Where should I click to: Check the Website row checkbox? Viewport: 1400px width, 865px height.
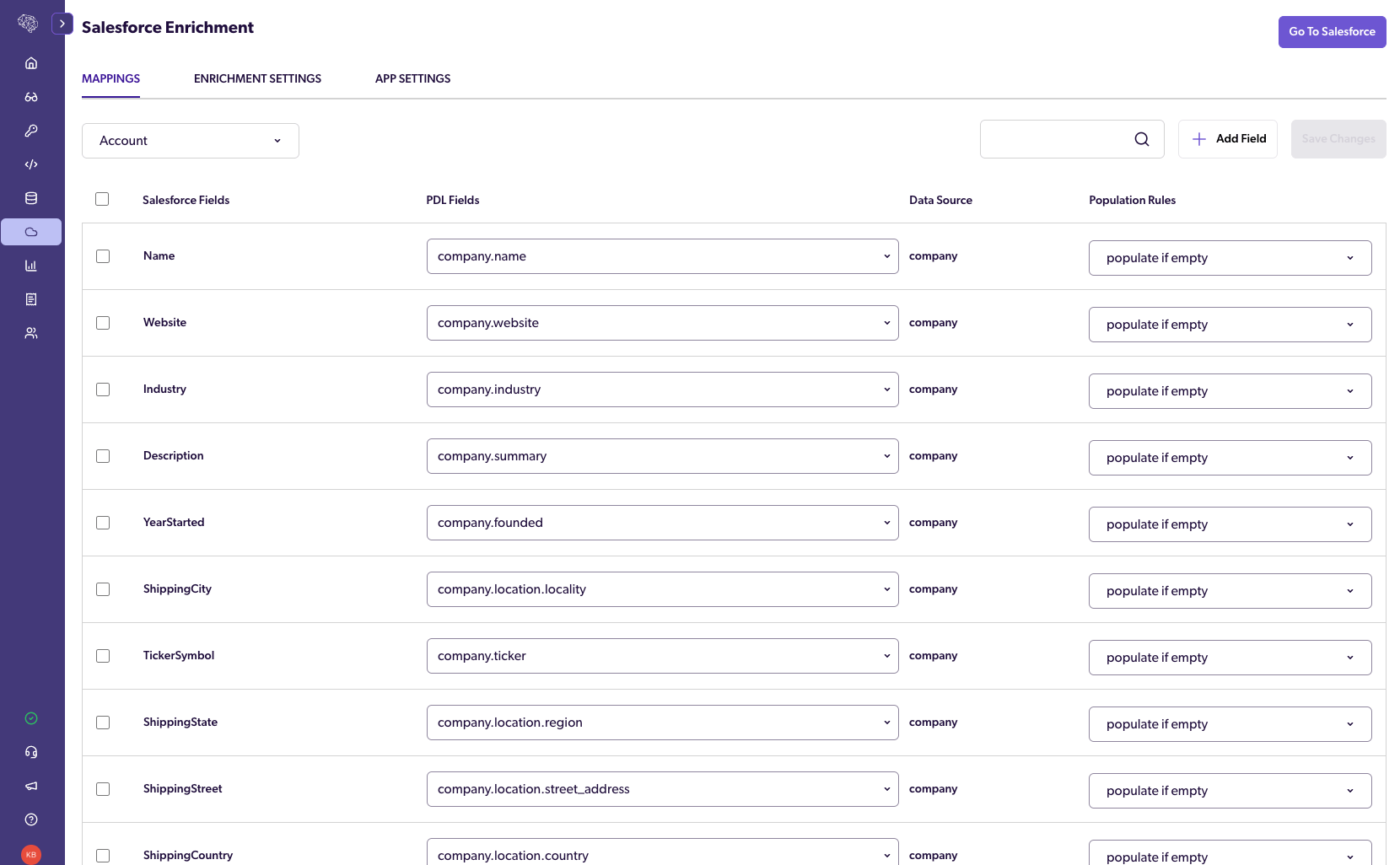tap(103, 323)
